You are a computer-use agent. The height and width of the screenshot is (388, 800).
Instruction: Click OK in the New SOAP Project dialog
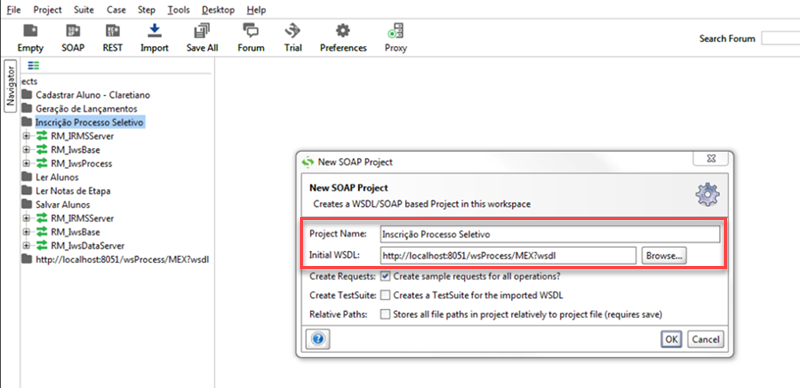pos(671,340)
